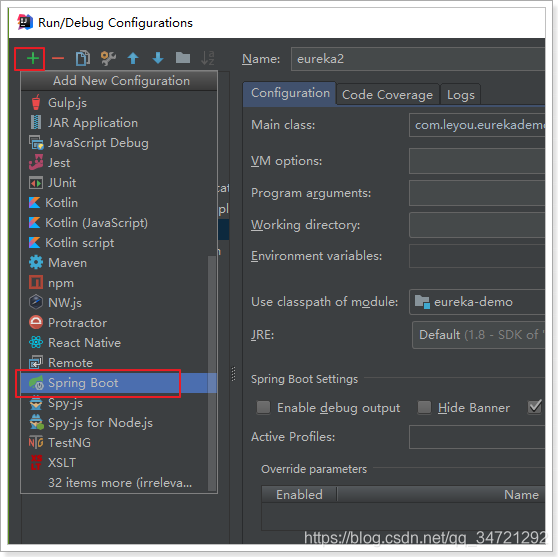Open the JRE Default dropdown
This screenshot has height=557, width=558.
[478, 335]
